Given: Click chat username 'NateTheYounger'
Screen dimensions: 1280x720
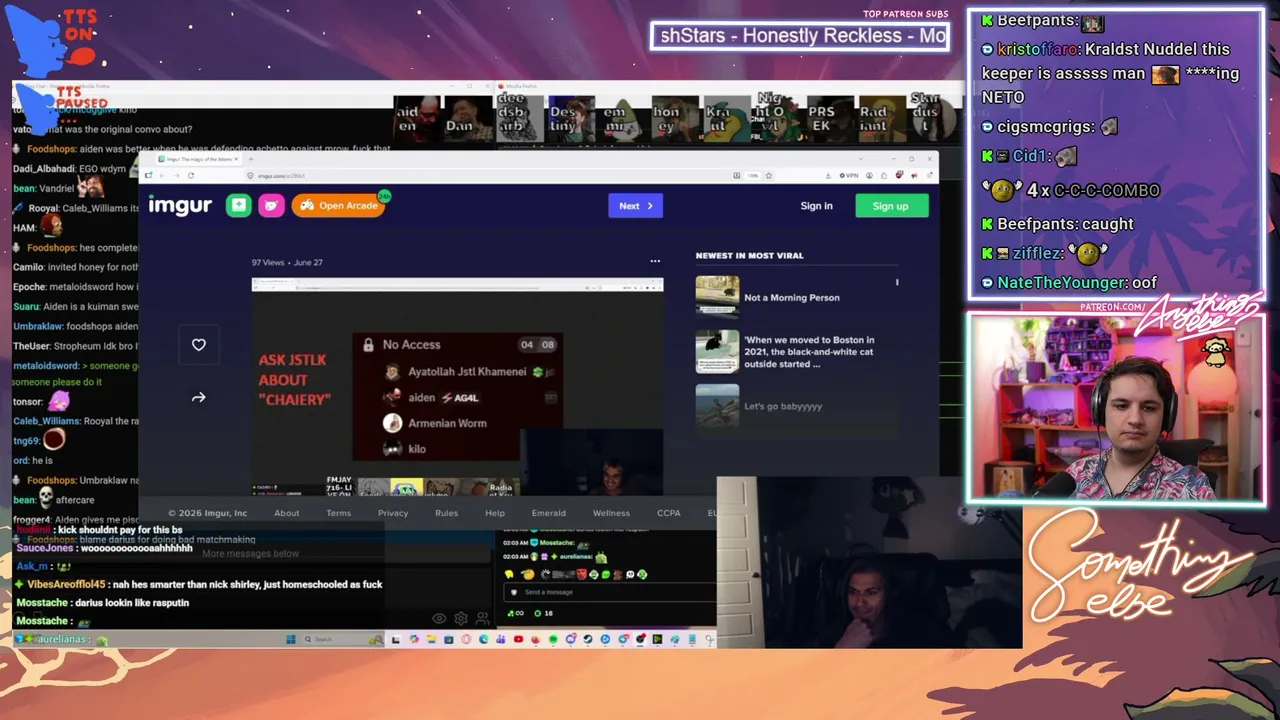Looking at the screenshot, I should coord(1062,283).
